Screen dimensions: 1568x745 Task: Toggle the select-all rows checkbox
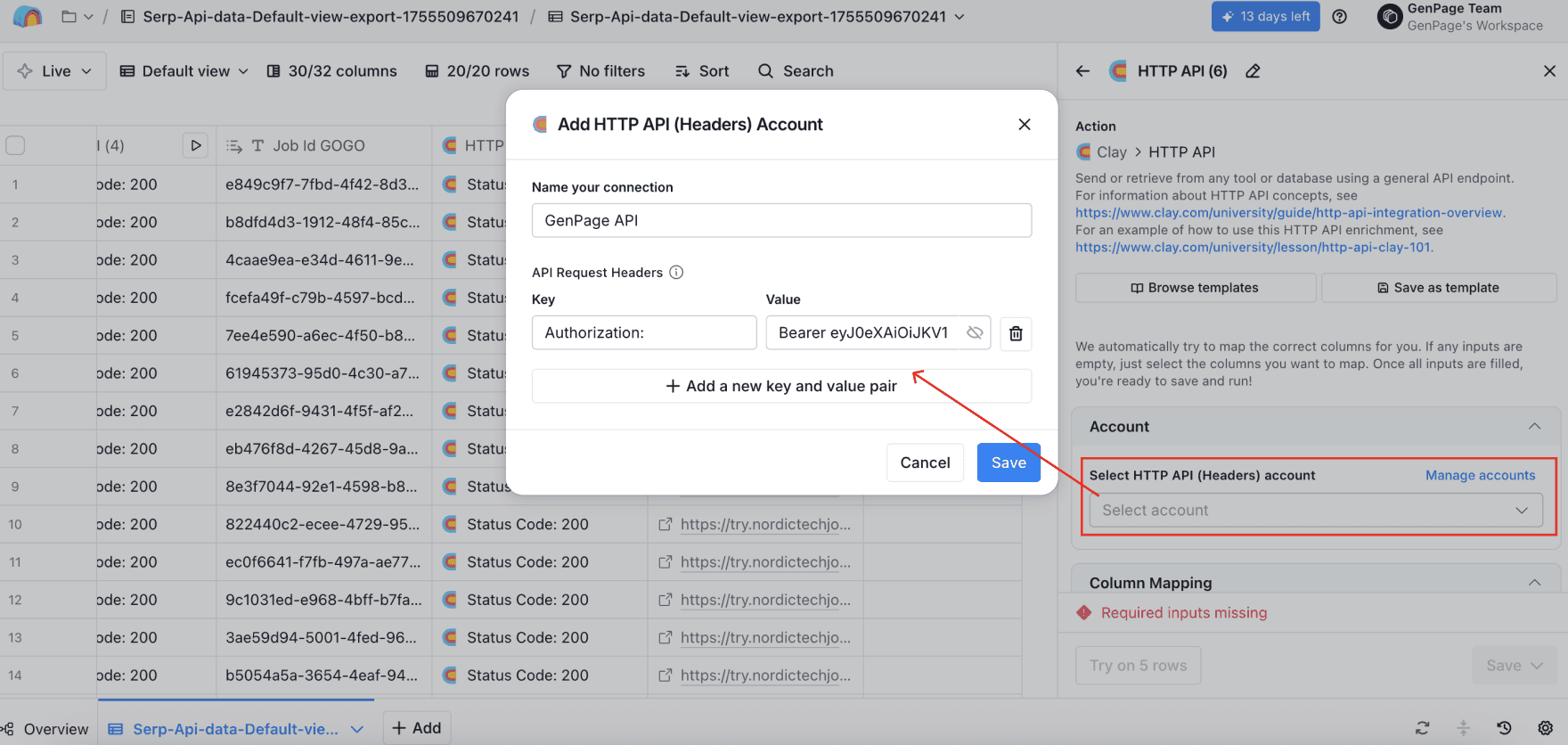coord(15,145)
